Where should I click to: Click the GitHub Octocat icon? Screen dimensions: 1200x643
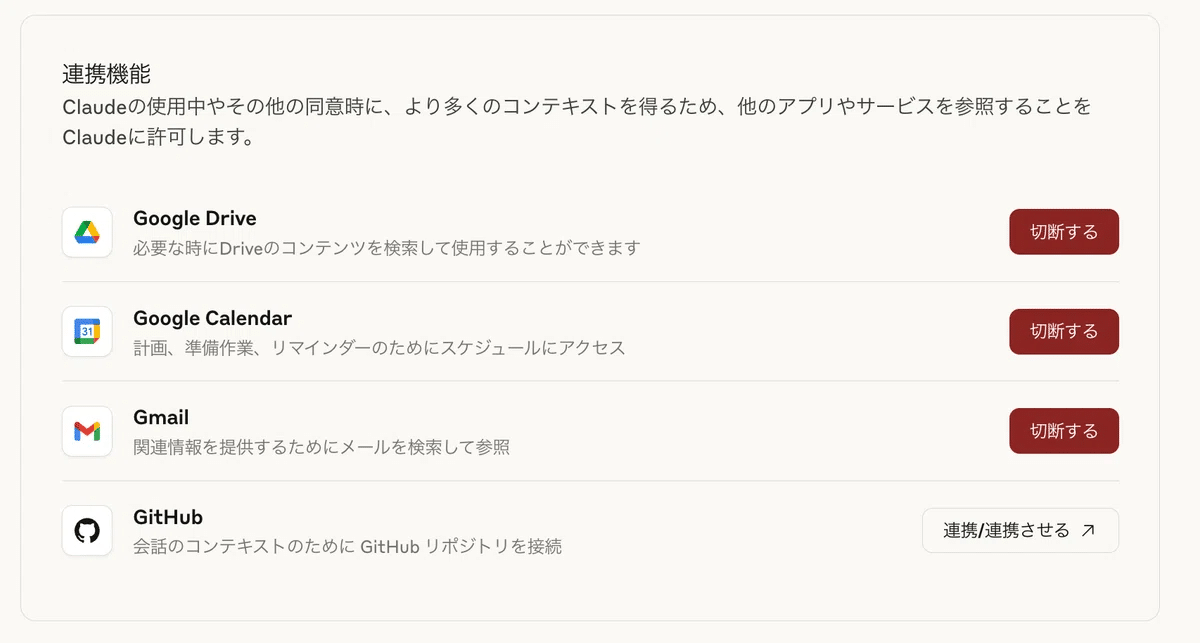pos(87,530)
